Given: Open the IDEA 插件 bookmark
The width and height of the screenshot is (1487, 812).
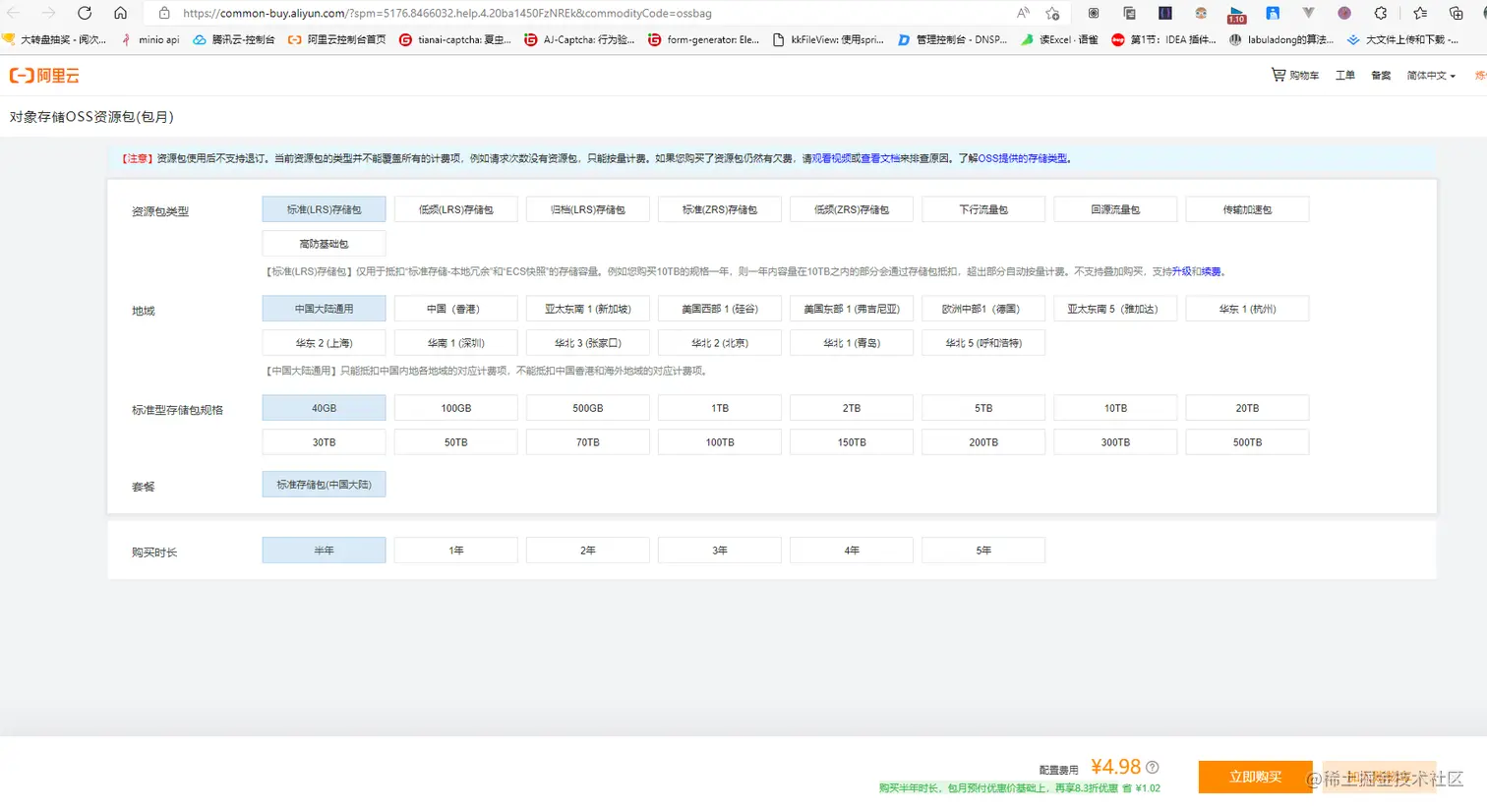Looking at the screenshot, I should point(1163,39).
